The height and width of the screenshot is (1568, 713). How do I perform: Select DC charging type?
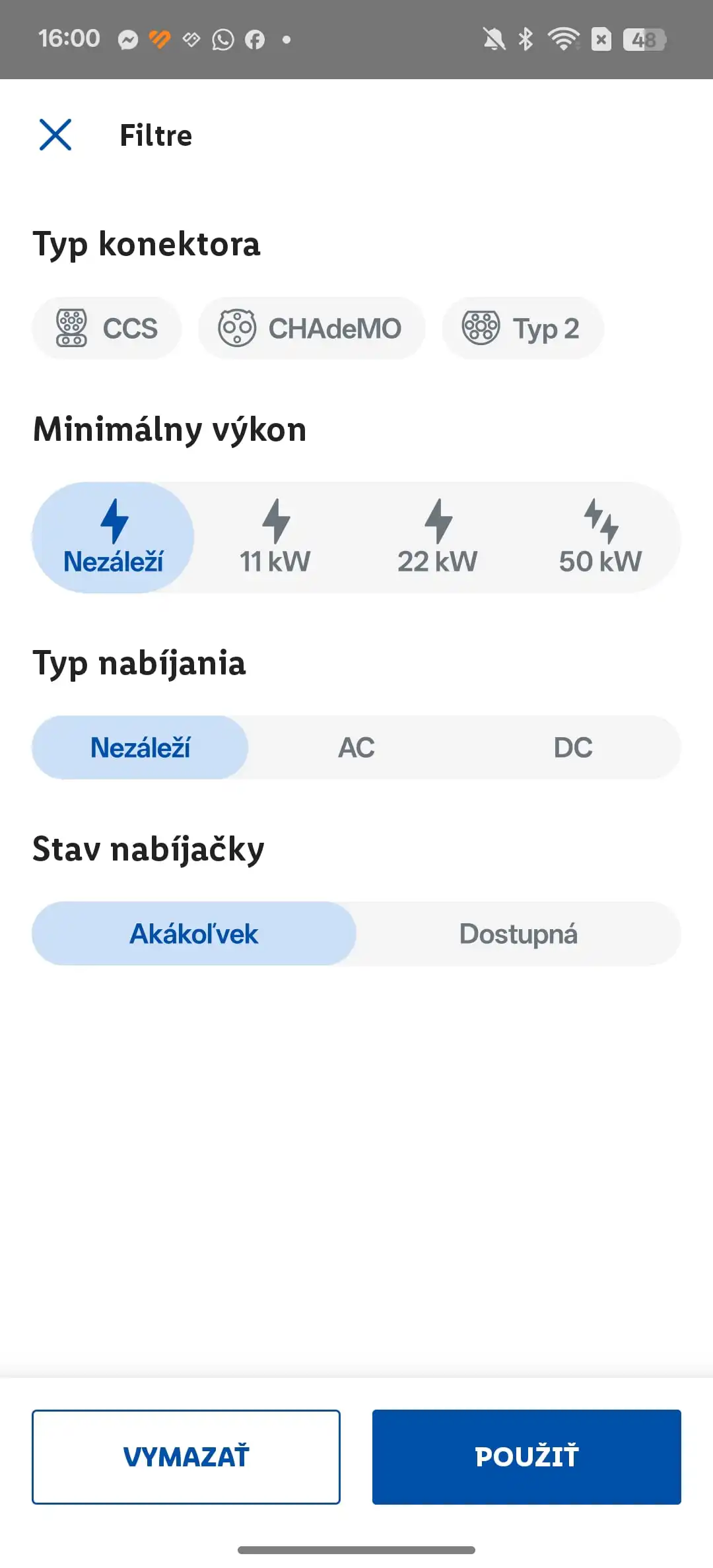point(573,748)
